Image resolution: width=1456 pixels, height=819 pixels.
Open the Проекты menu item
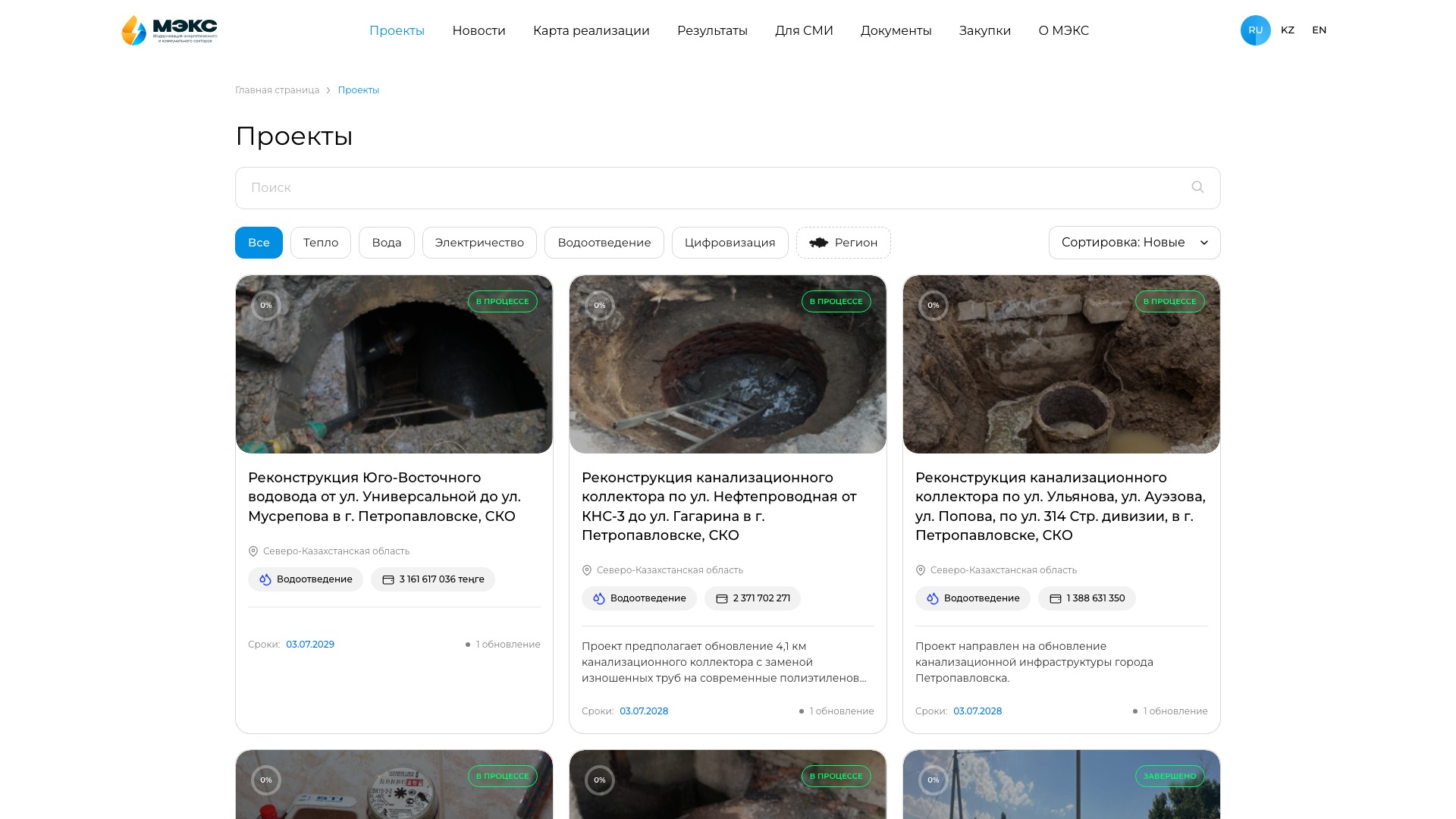point(397,30)
